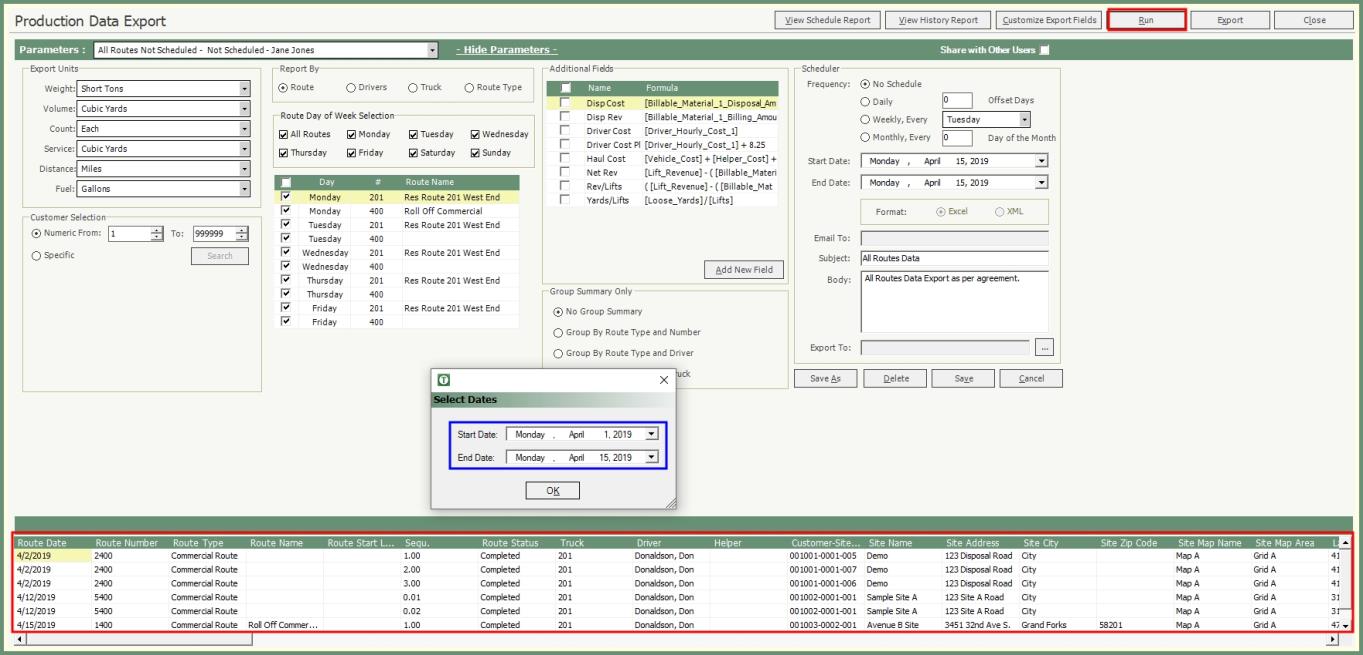Select Report By Route
The height and width of the screenshot is (655, 1363).
283,88
